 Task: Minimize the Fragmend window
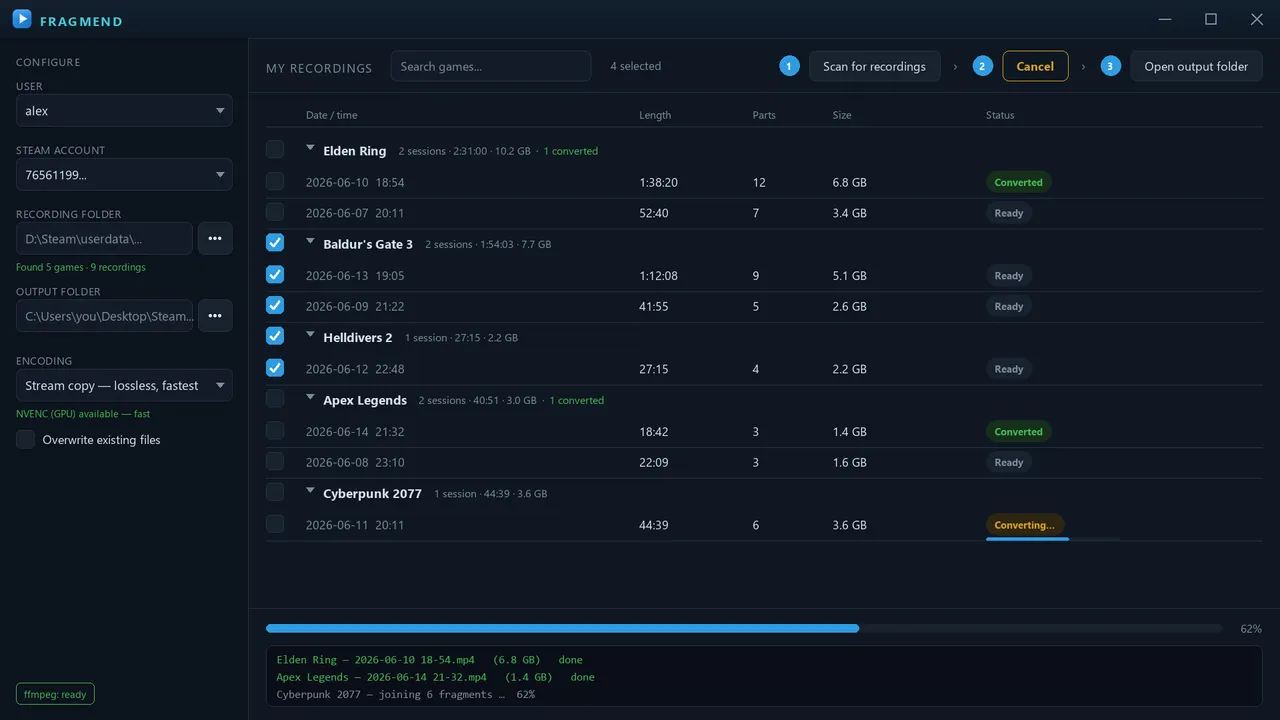coord(1165,19)
